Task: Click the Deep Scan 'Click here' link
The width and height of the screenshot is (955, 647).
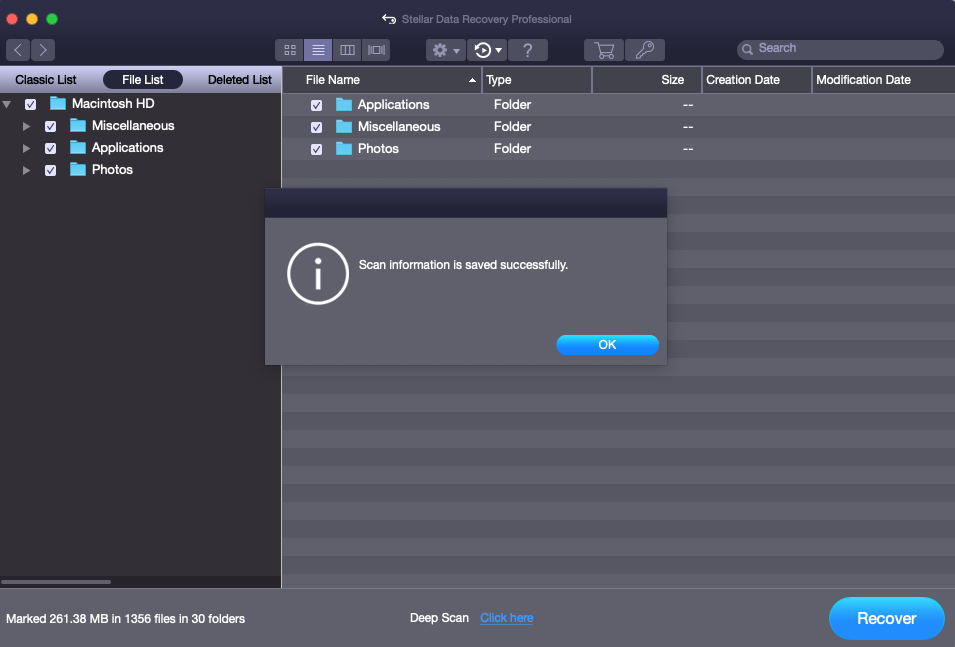Action: pos(506,618)
